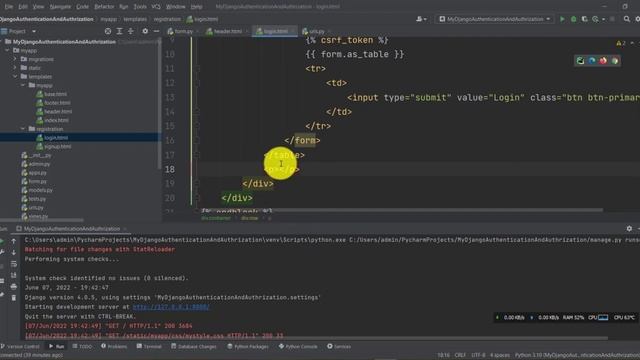
Task: Click the Run console horizontal scrollbar
Action: click(316, 338)
